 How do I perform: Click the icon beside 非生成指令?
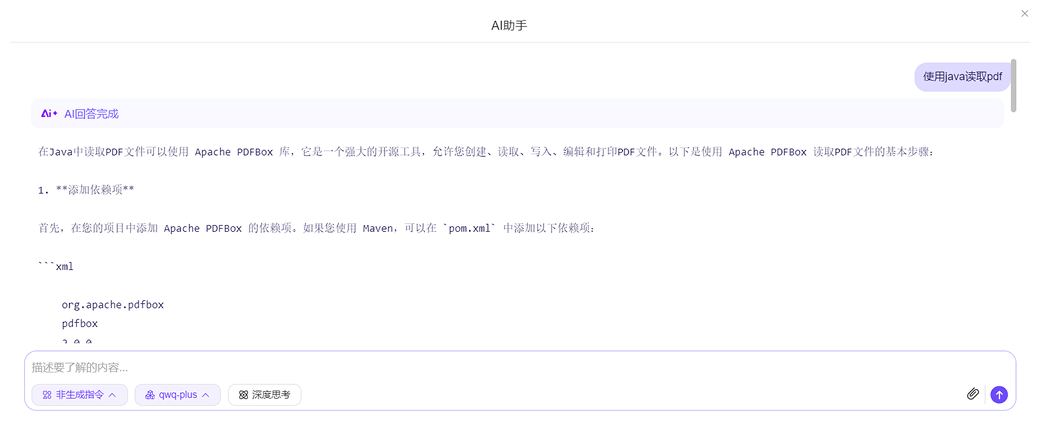47,395
